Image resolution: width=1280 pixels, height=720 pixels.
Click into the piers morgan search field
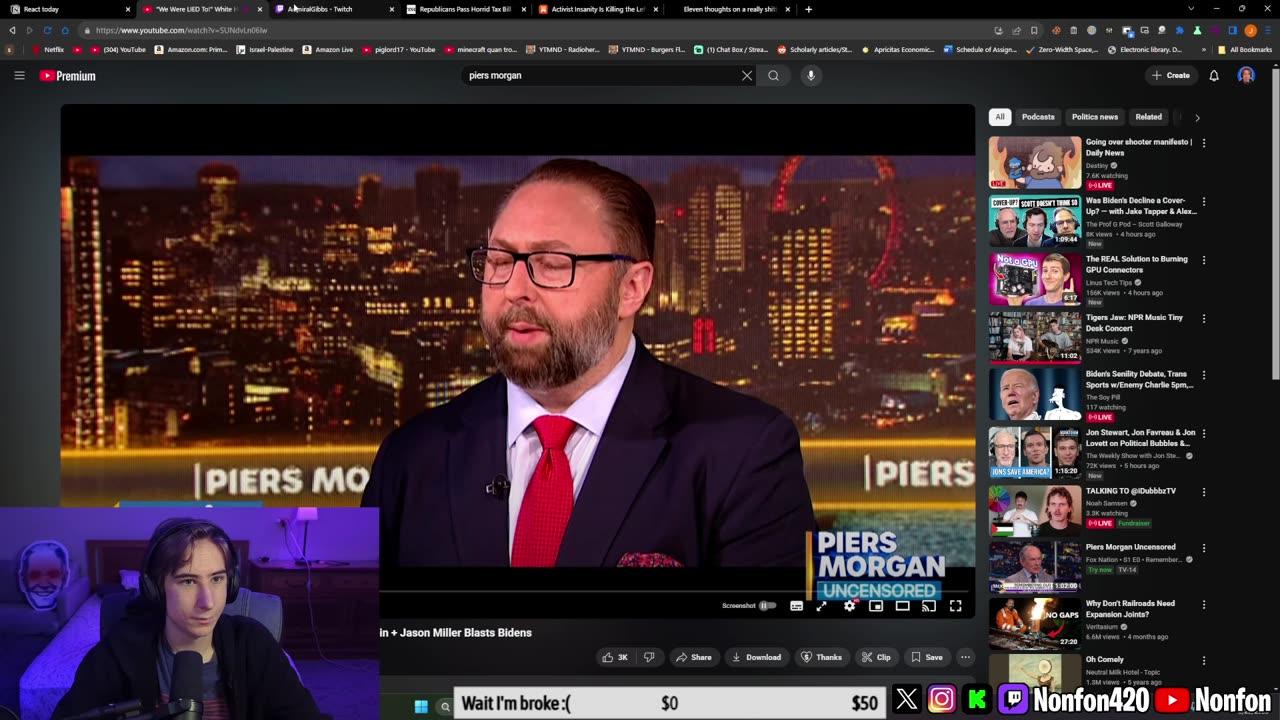click(600, 75)
